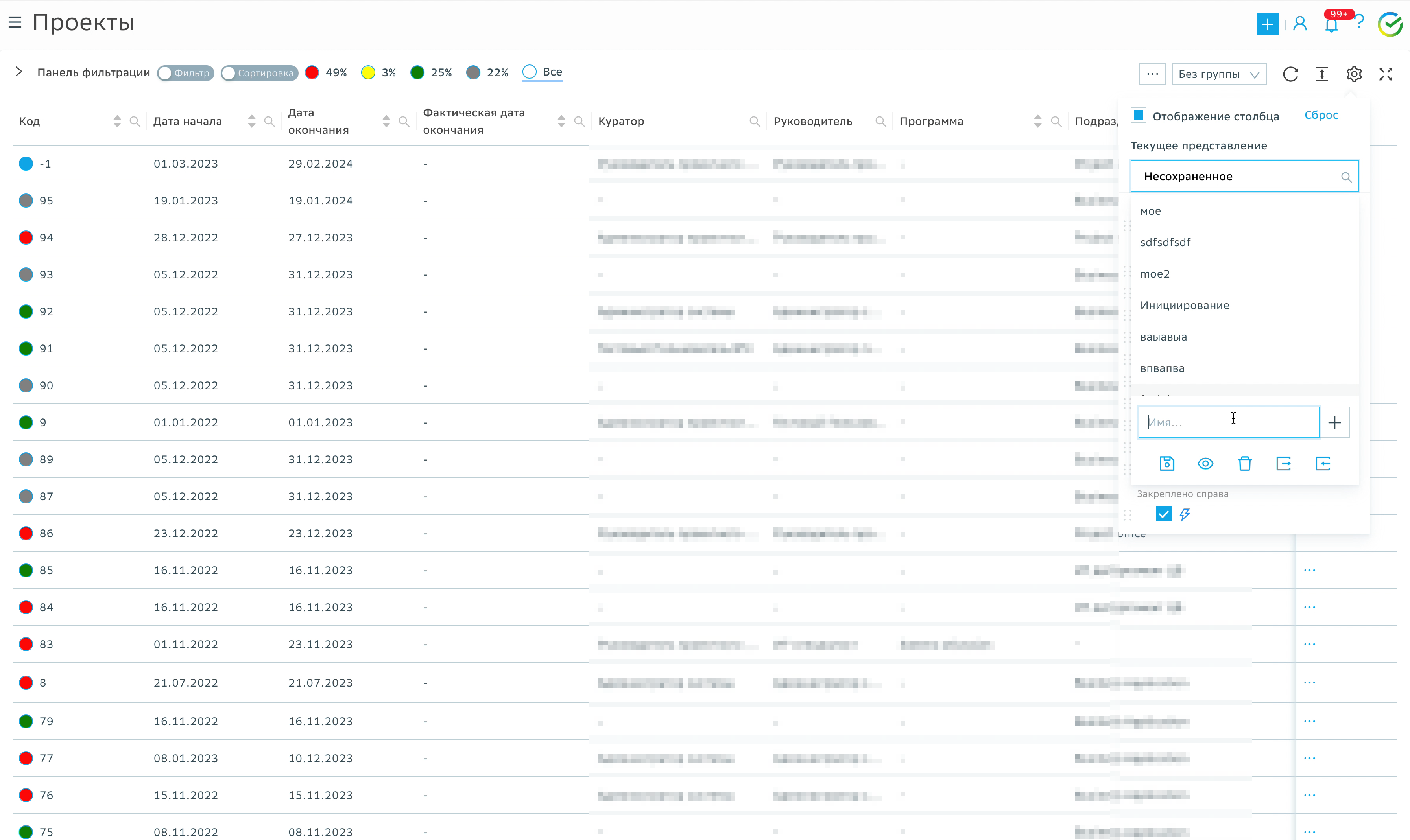Click the Сброс reset link
Screen dimensions: 1410x840
[1321, 115]
